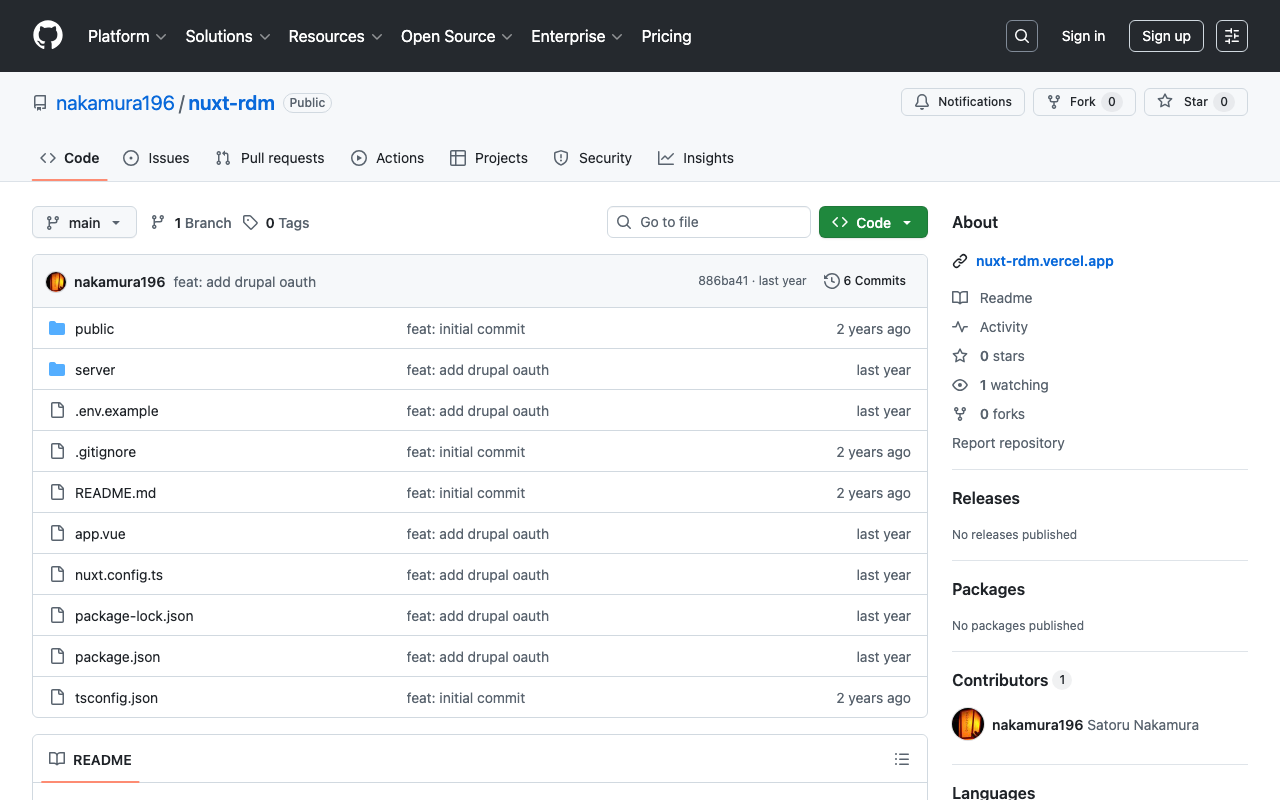Open nuxt-rdm.vercel.app website link
The image size is (1280, 800).
1044,261
